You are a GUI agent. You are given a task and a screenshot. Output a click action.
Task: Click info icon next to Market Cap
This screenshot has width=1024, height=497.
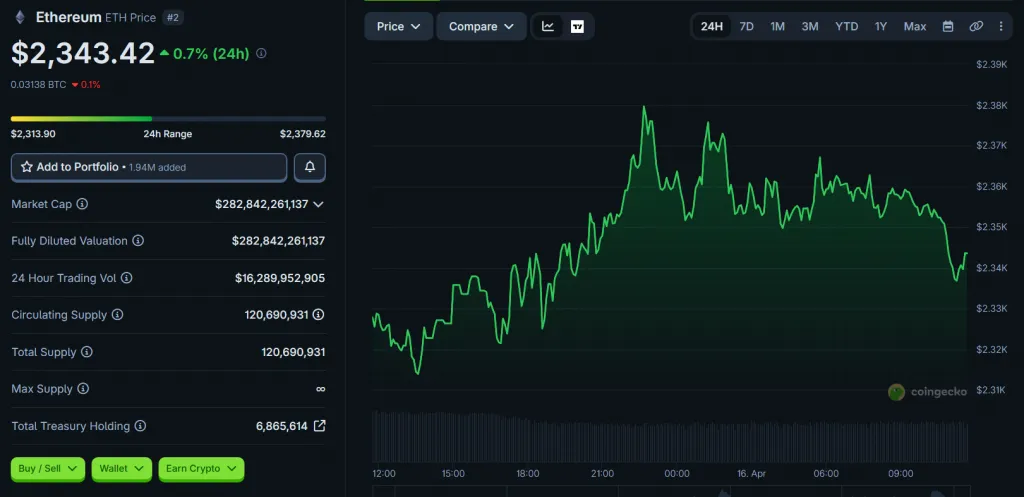click(x=82, y=204)
